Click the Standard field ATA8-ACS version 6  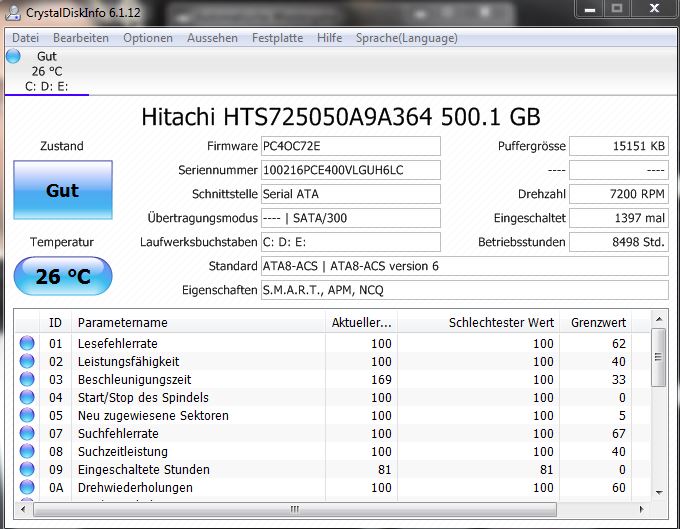(465, 266)
